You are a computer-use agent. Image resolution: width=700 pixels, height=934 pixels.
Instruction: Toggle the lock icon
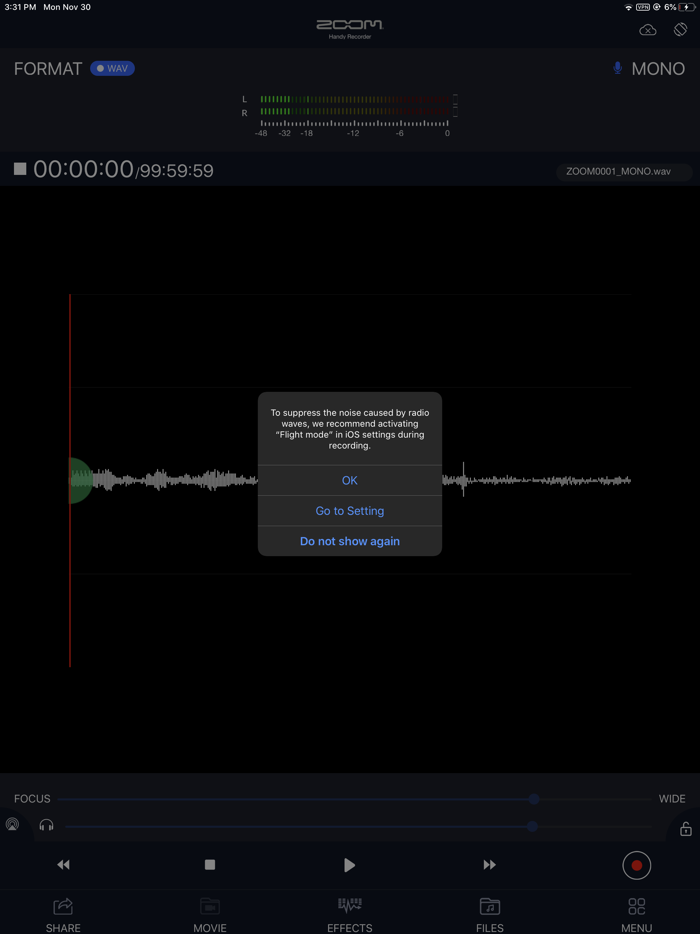click(686, 828)
